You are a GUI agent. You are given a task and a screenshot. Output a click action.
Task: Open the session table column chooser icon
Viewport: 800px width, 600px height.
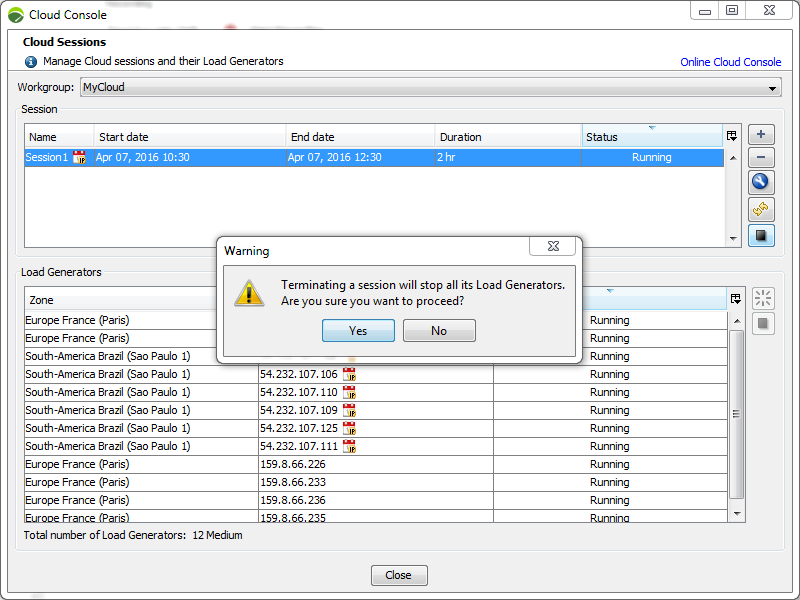pos(732,136)
